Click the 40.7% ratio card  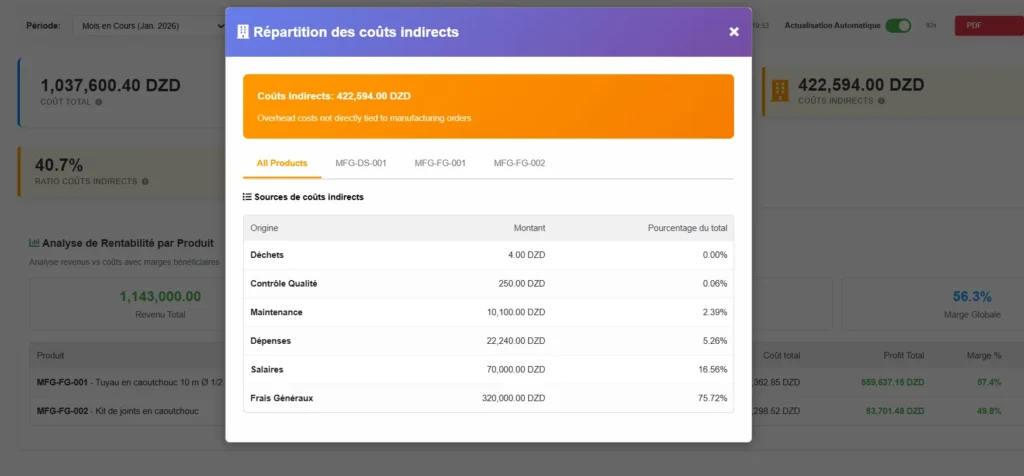[x=122, y=172]
